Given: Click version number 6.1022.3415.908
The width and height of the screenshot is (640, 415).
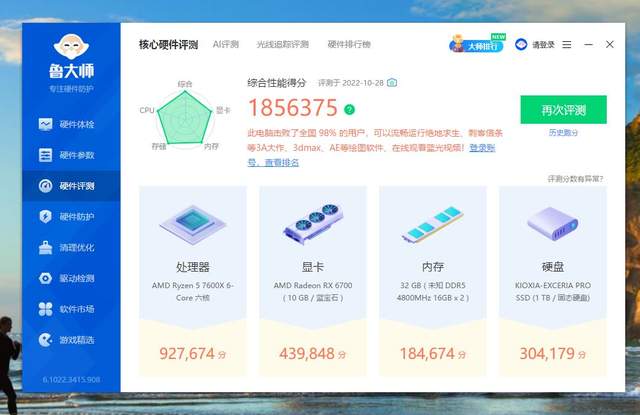Looking at the screenshot, I should click(71, 379).
